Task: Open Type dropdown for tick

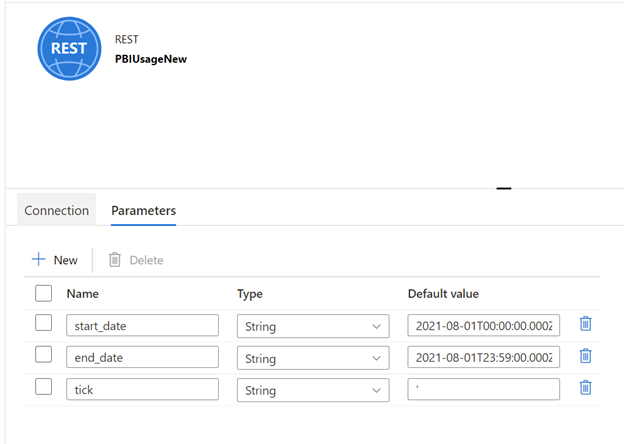Action: 313,390
